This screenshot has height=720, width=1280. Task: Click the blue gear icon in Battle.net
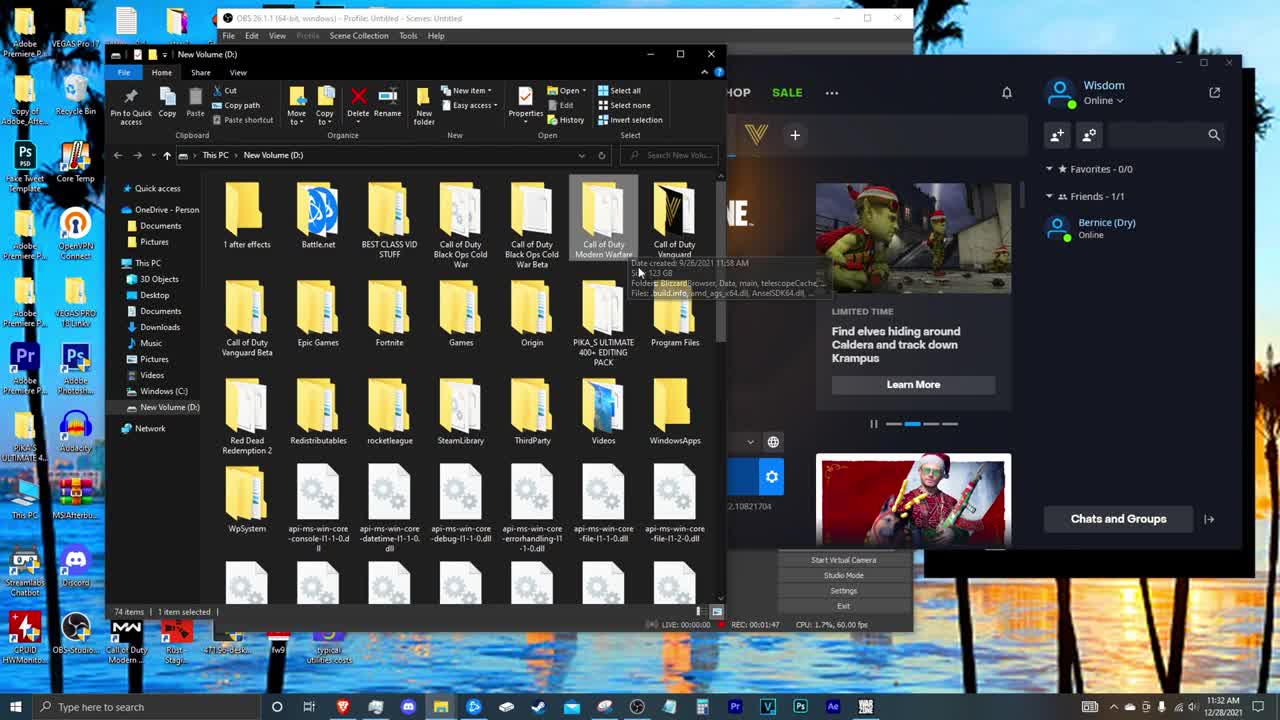[771, 477]
